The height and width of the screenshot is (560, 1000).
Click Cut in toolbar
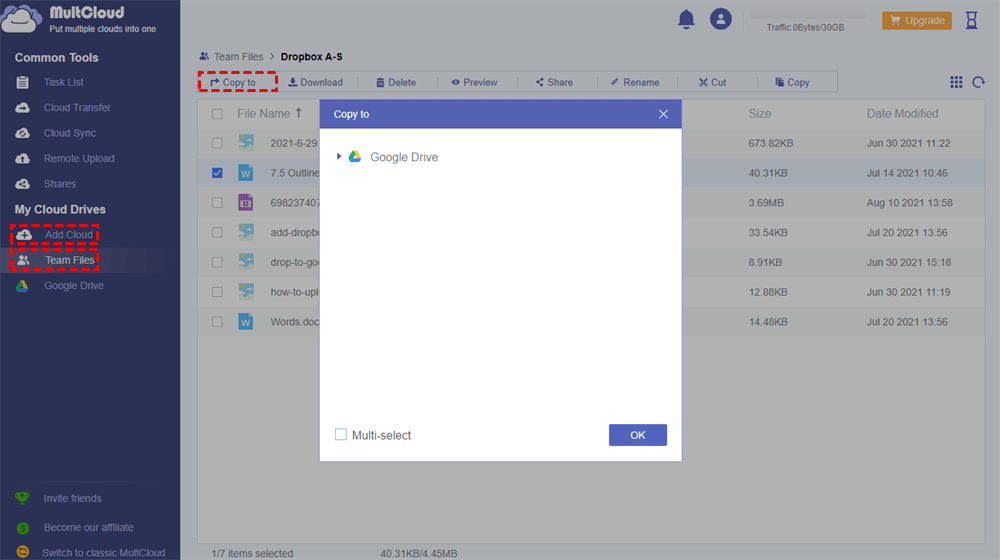(712, 82)
